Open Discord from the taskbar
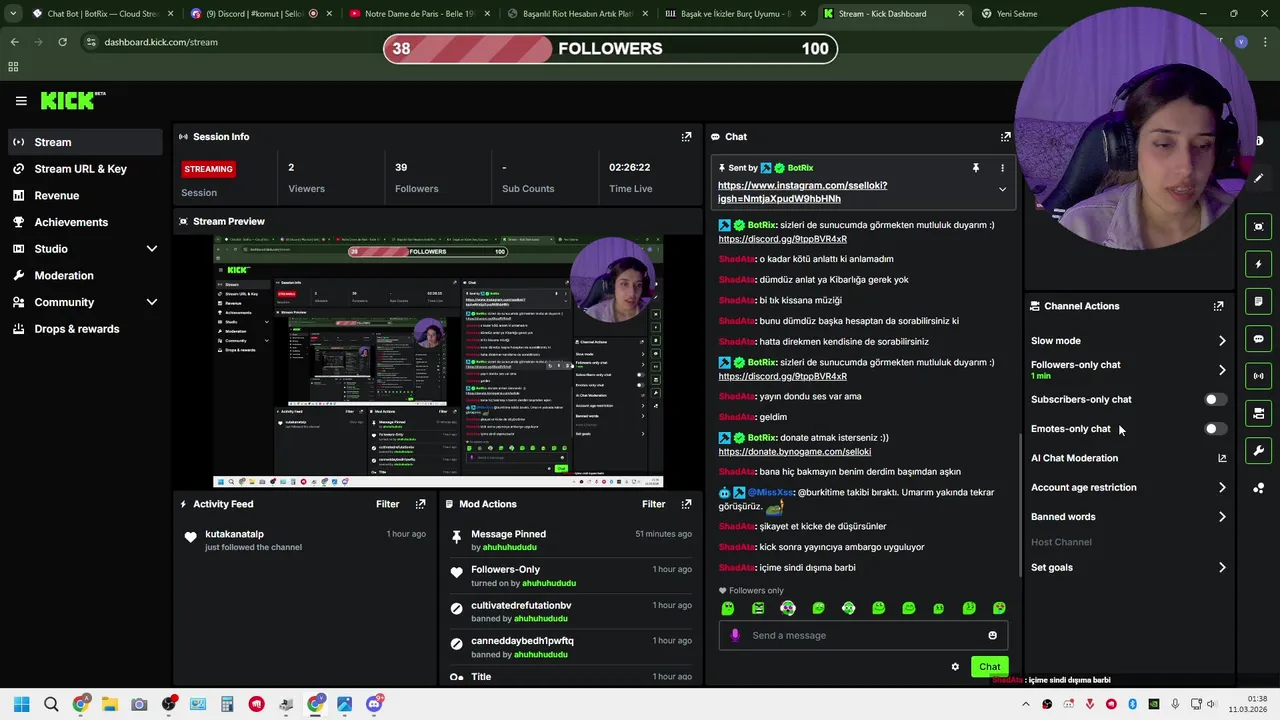 [374, 704]
